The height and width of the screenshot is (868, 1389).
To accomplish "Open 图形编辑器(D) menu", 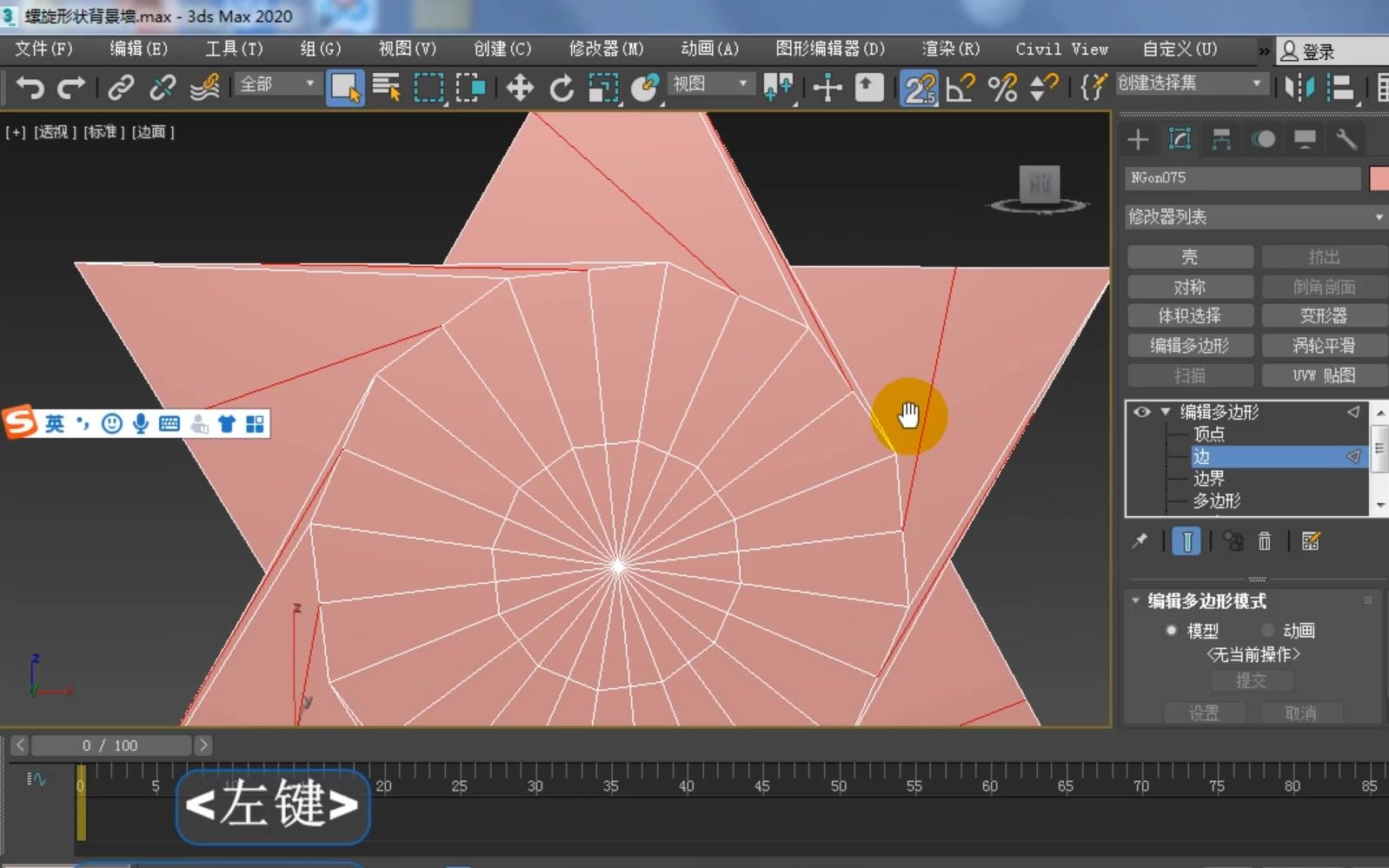I will click(829, 49).
